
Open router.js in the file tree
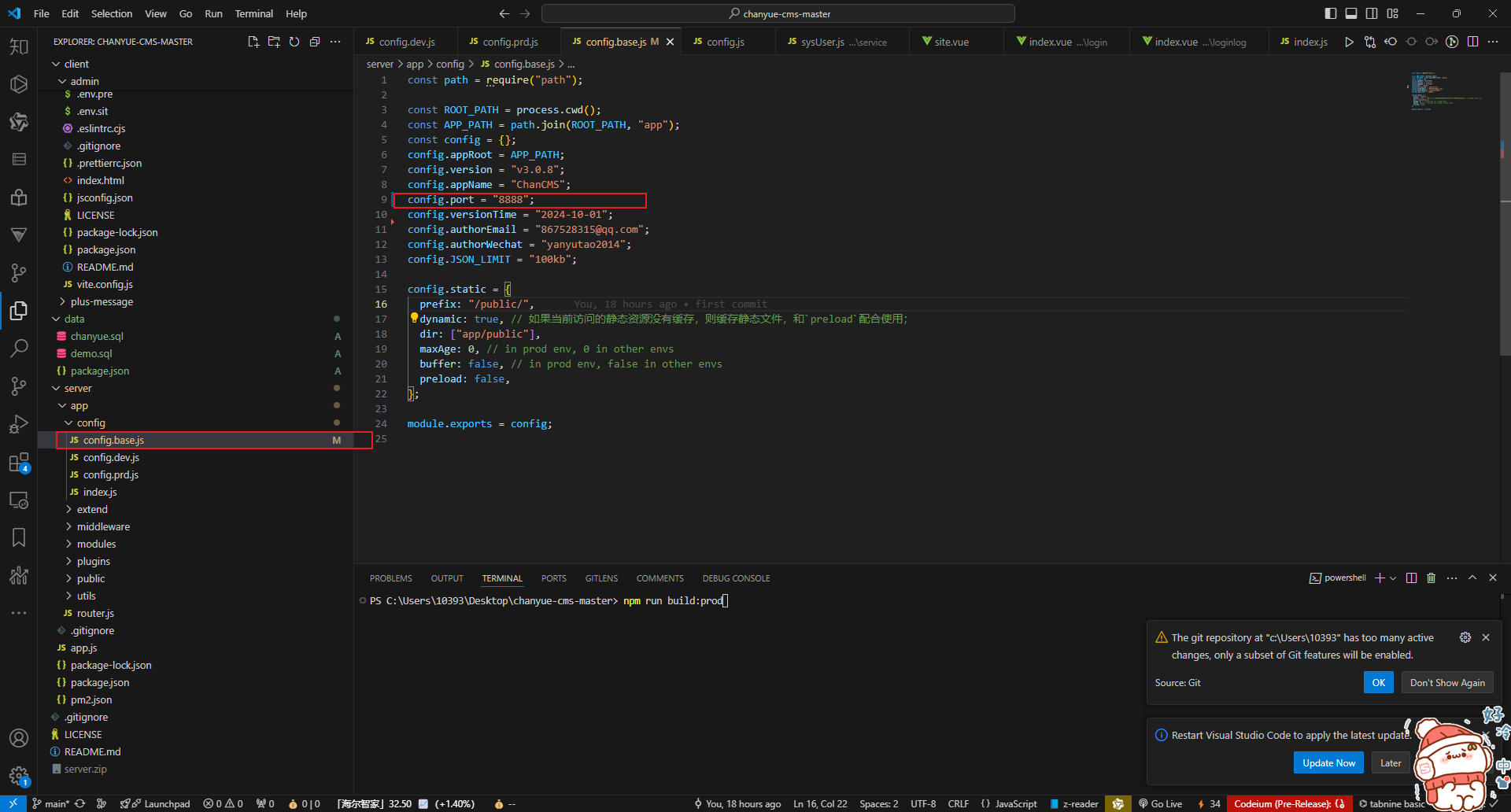[x=95, y=613]
